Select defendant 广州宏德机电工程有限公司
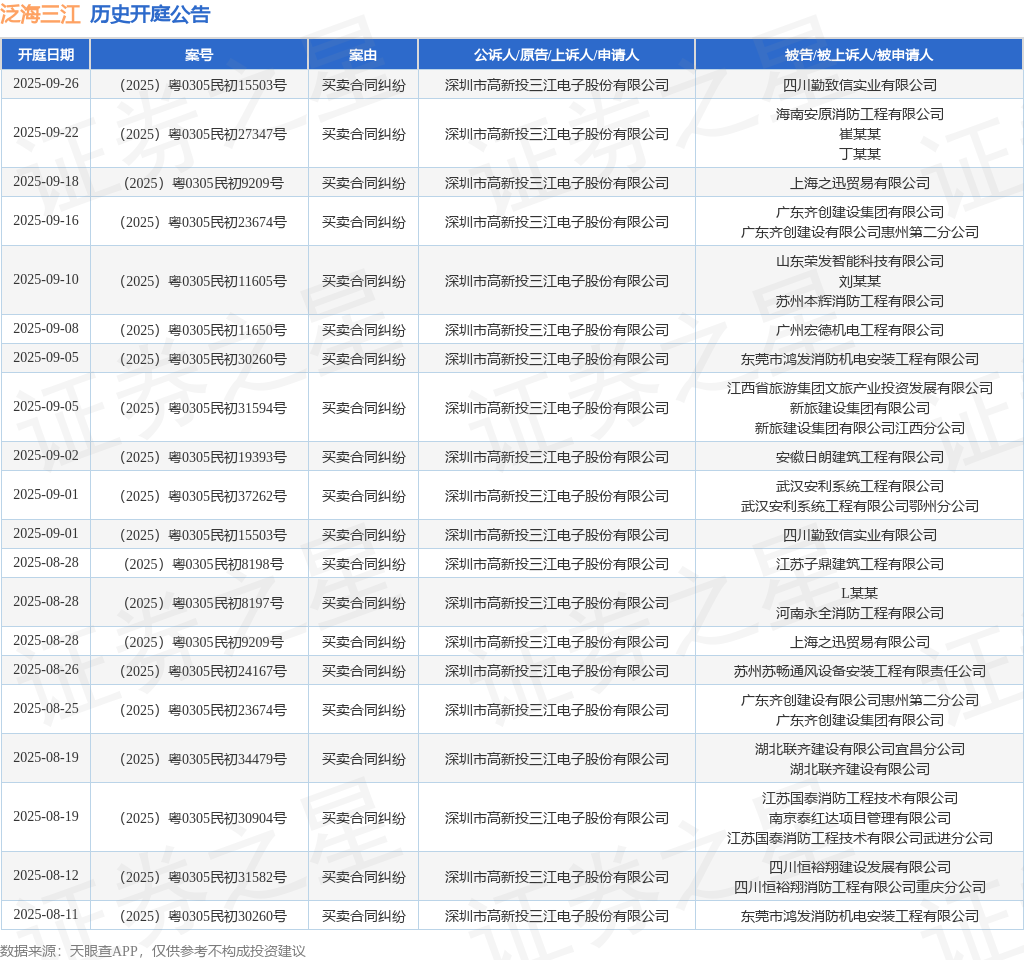This screenshot has height=960, width=1024. [859, 330]
